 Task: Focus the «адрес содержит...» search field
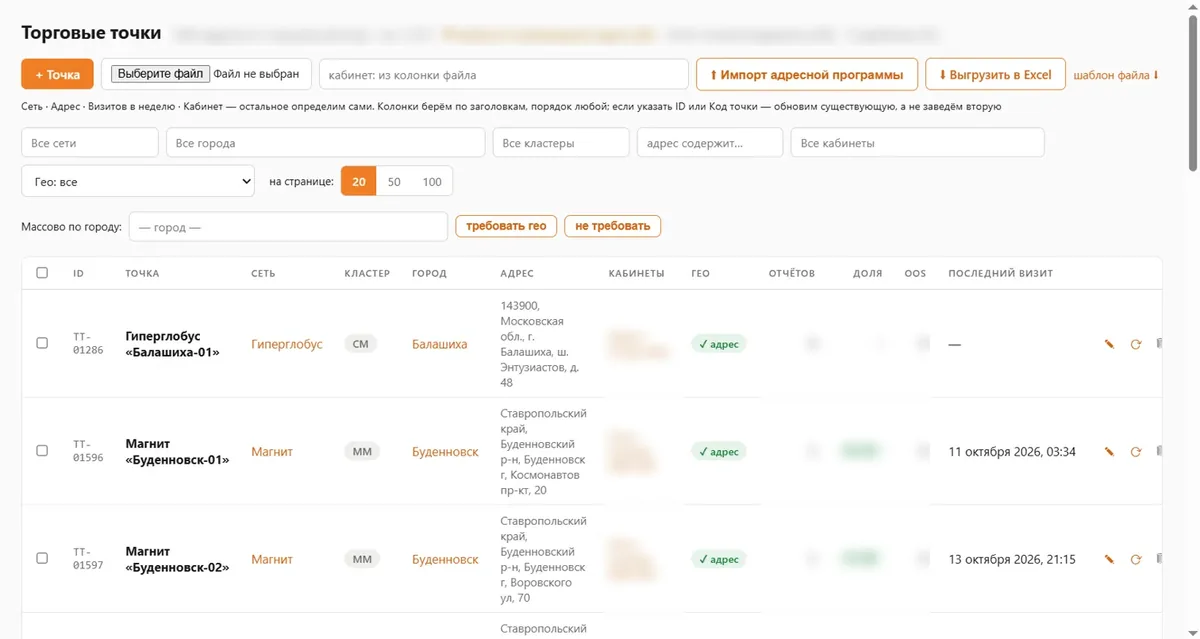pos(710,143)
